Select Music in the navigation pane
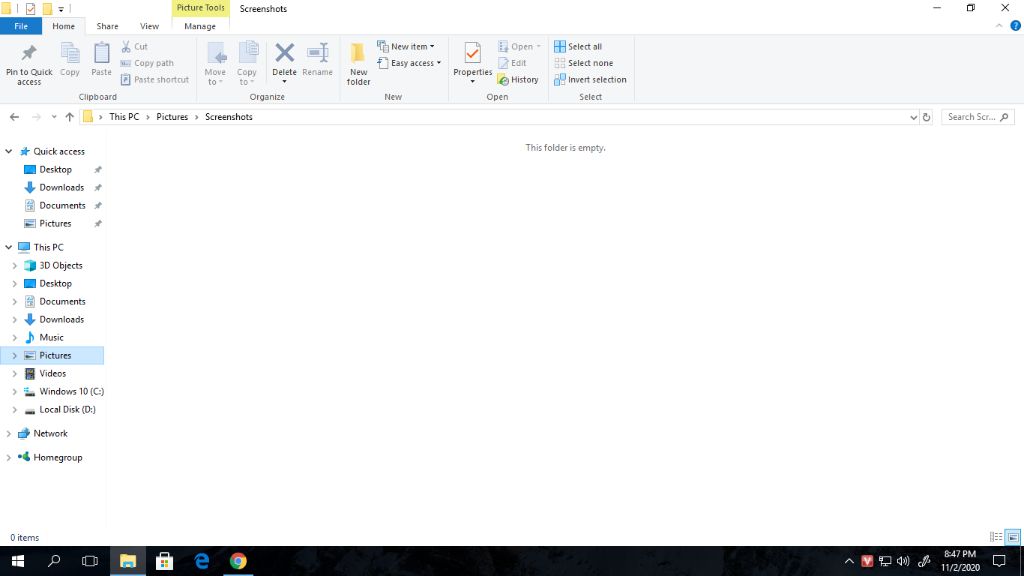1024x576 pixels. [51, 338]
